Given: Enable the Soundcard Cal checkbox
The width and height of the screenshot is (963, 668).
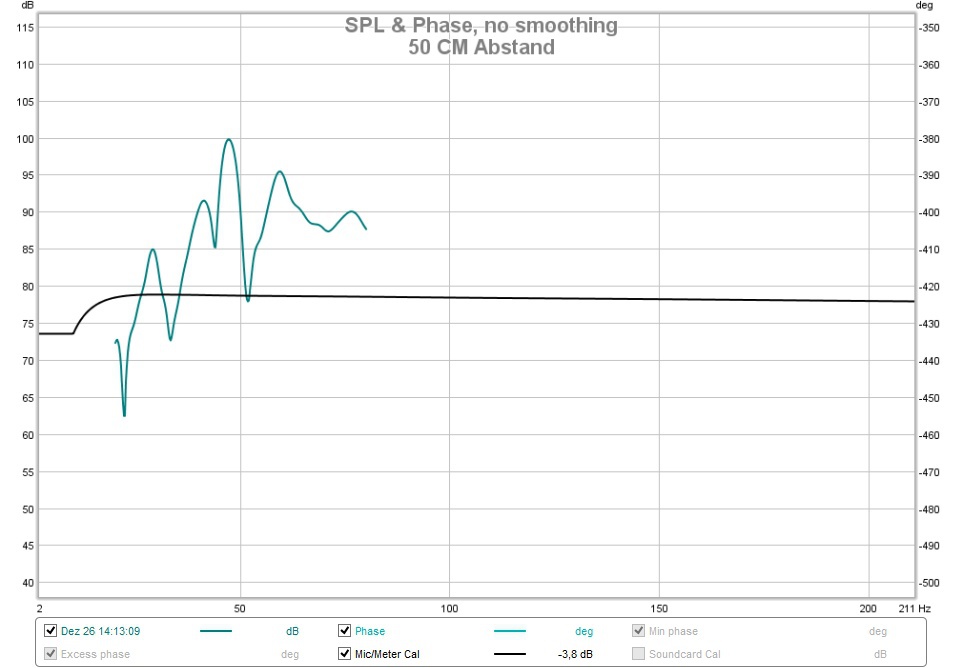Looking at the screenshot, I should 639,654.
